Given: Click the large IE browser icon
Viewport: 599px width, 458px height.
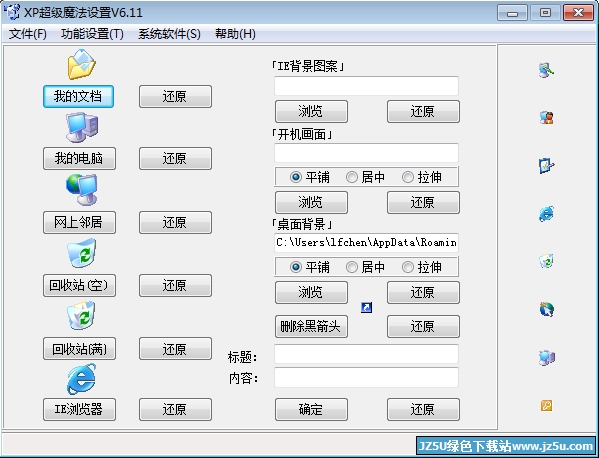Looking at the screenshot, I should click(x=81, y=379).
